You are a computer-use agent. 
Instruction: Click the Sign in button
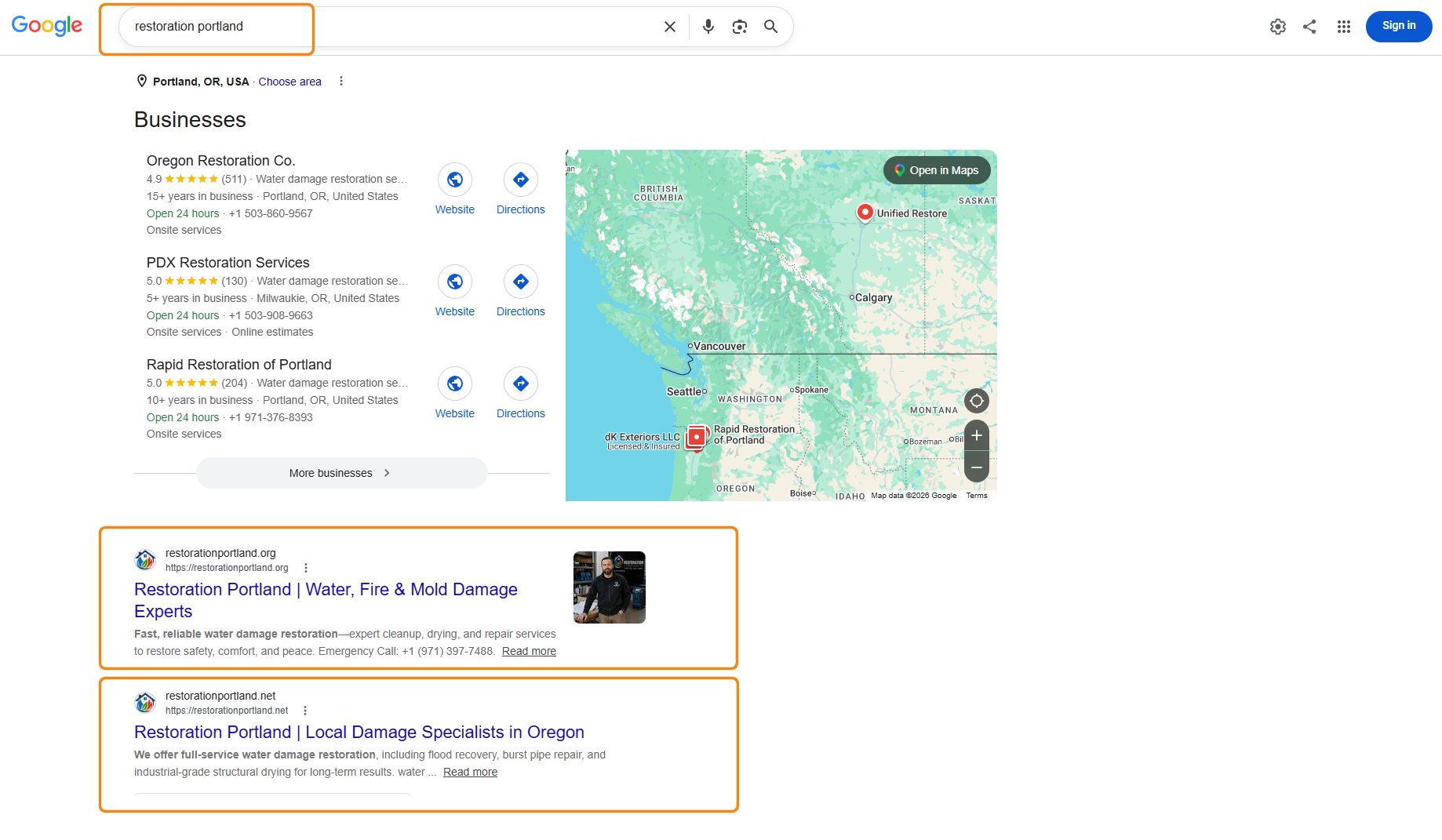tap(1399, 26)
